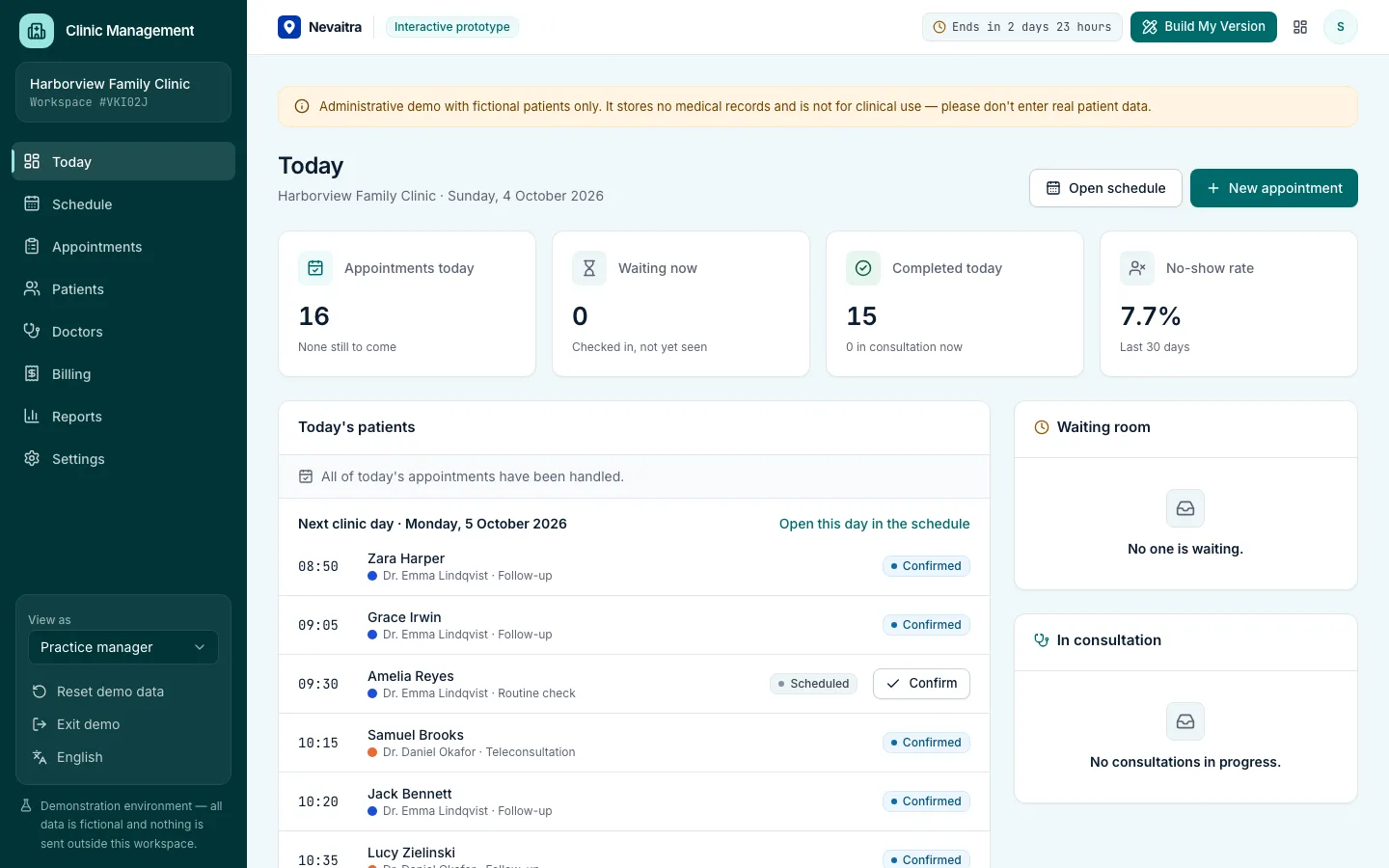Open Appointments in the sidebar
The height and width of the screenshot is (868, 1389).
[x=123, y=246]
